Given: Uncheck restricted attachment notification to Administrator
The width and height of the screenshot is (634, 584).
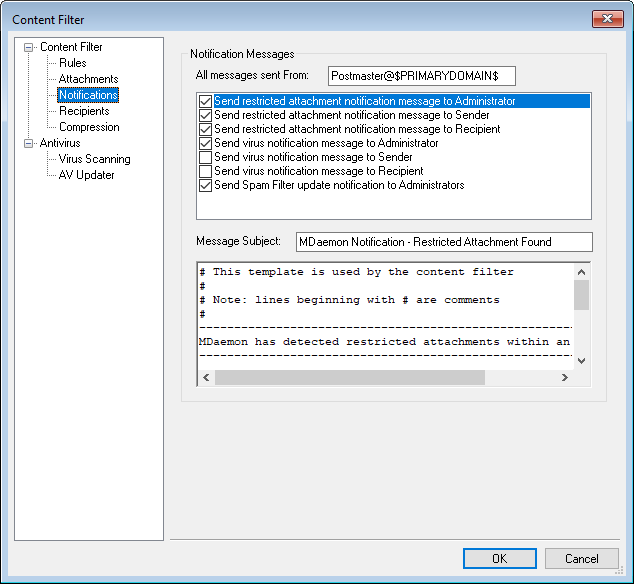Looking at the screenshot, I should click(x=206, y=102).
